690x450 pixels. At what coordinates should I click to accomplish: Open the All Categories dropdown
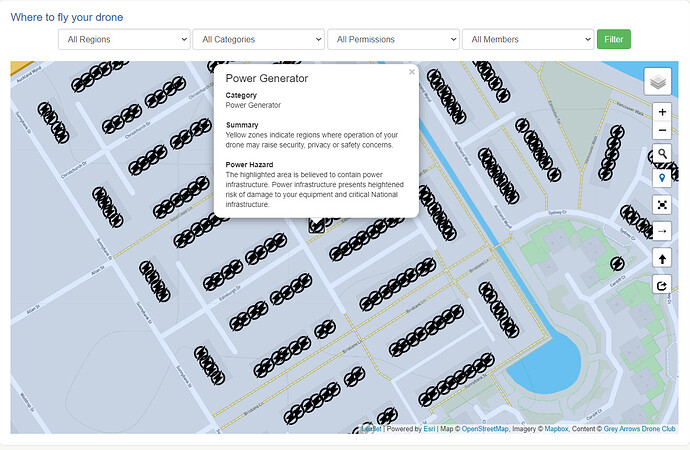click(258, 39)
